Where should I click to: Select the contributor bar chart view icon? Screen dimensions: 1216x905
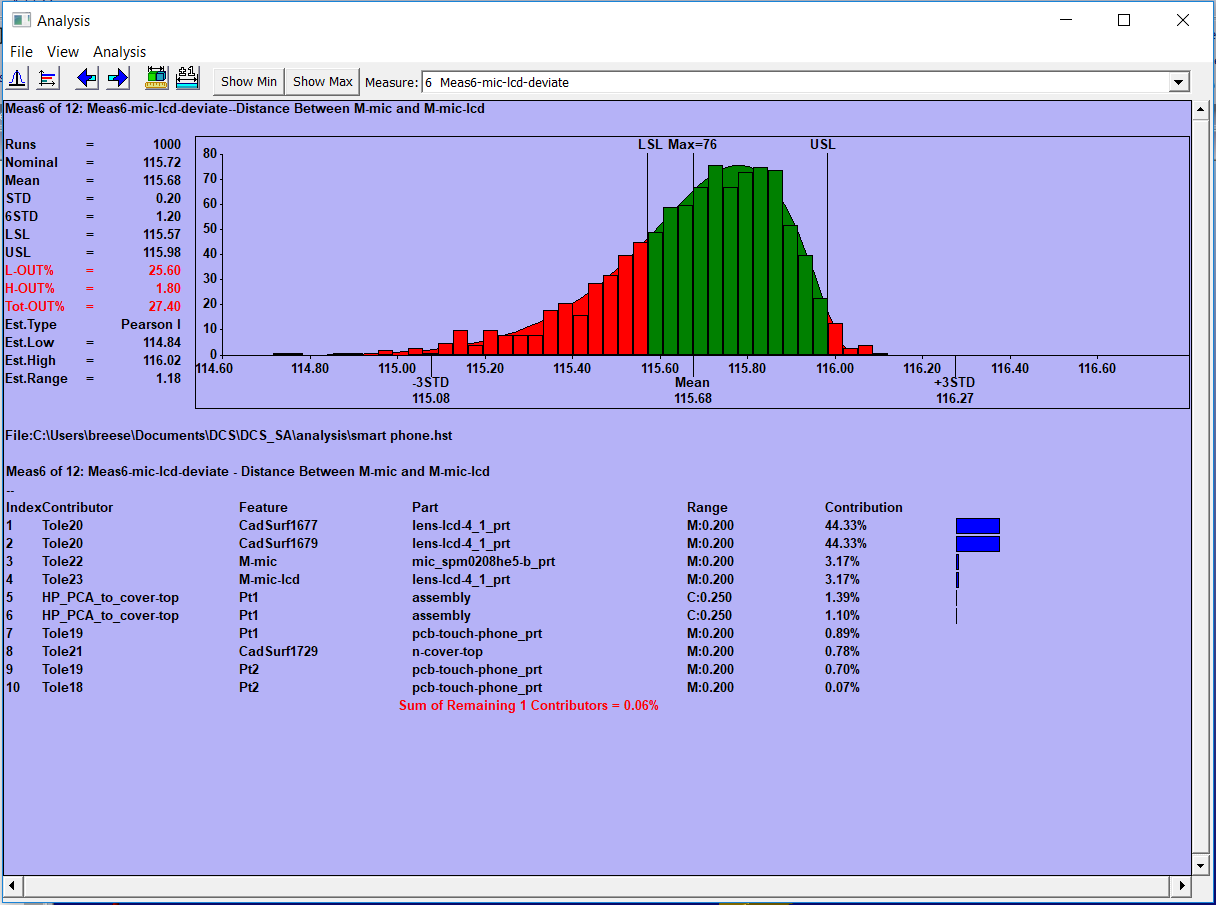(47, 77)
